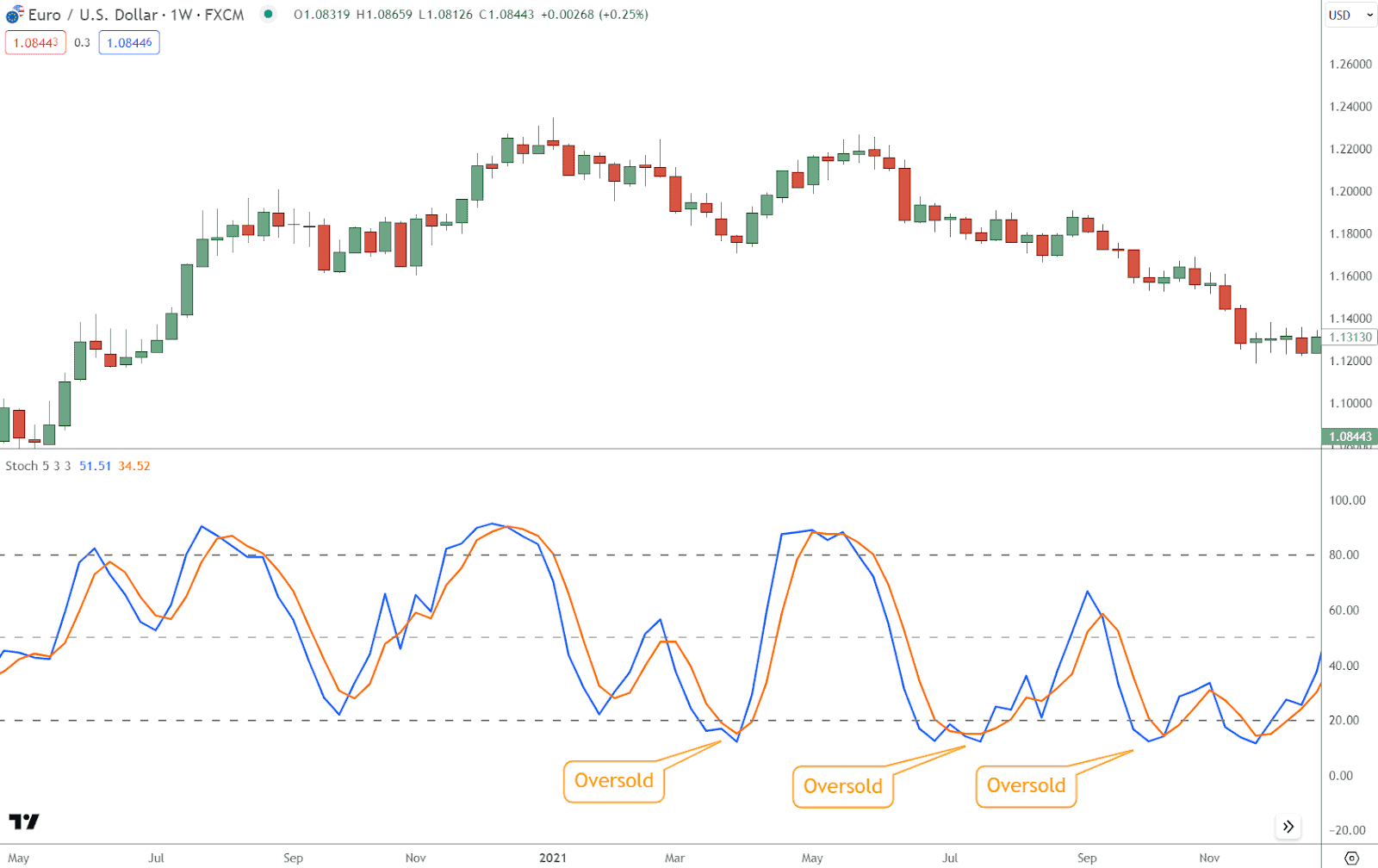
Task: Click the blue buy price 1.08446
Action: pos(129,42)
